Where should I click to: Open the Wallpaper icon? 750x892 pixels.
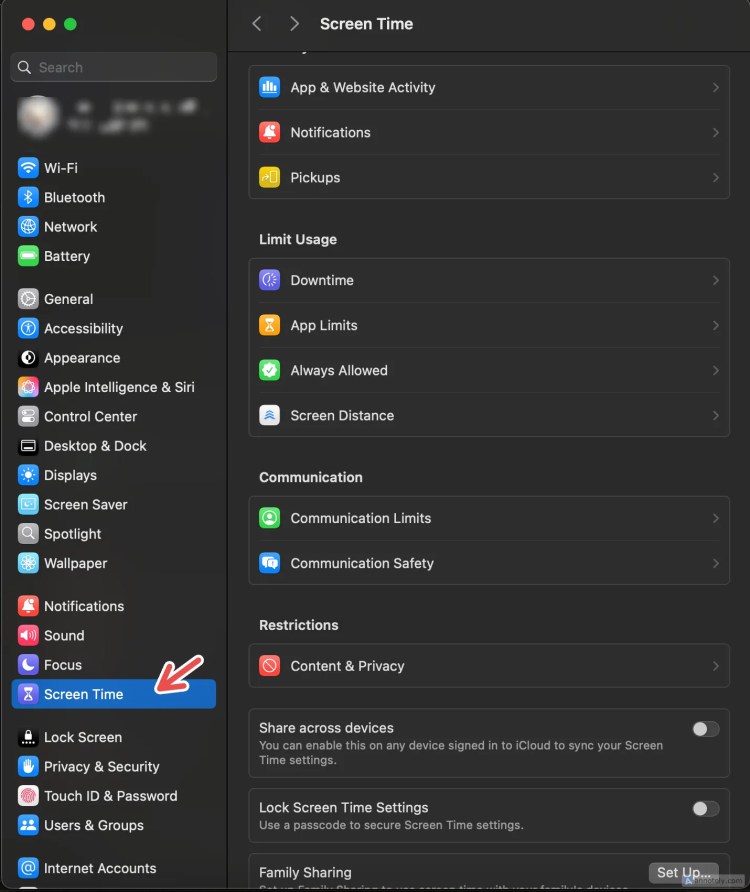click(x=28, y=563)
